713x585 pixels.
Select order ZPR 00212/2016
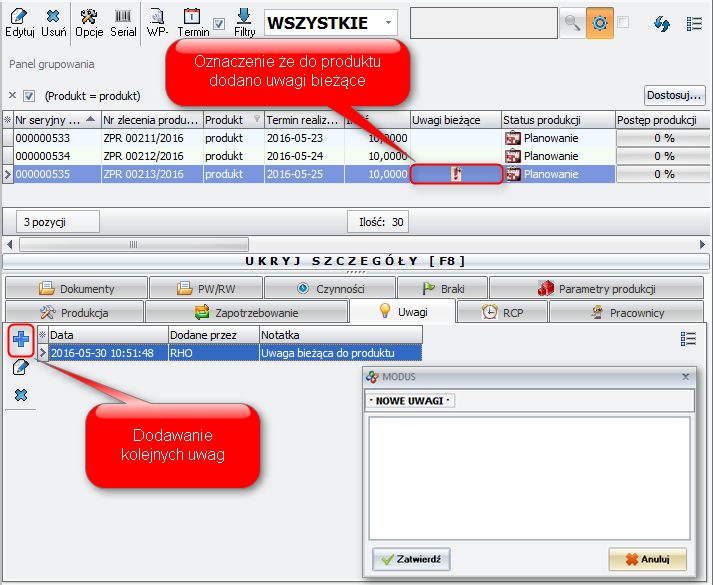coord(152,156)
